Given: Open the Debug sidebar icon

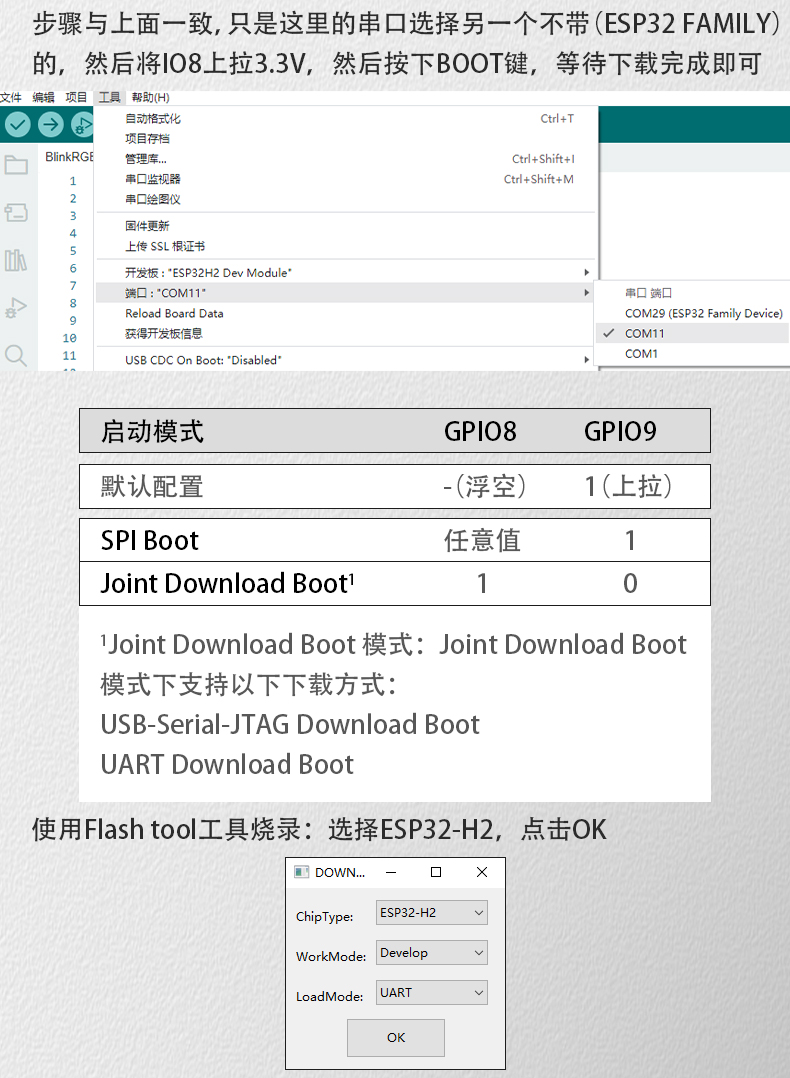Looking at the screenshot, I should point(16,307).
